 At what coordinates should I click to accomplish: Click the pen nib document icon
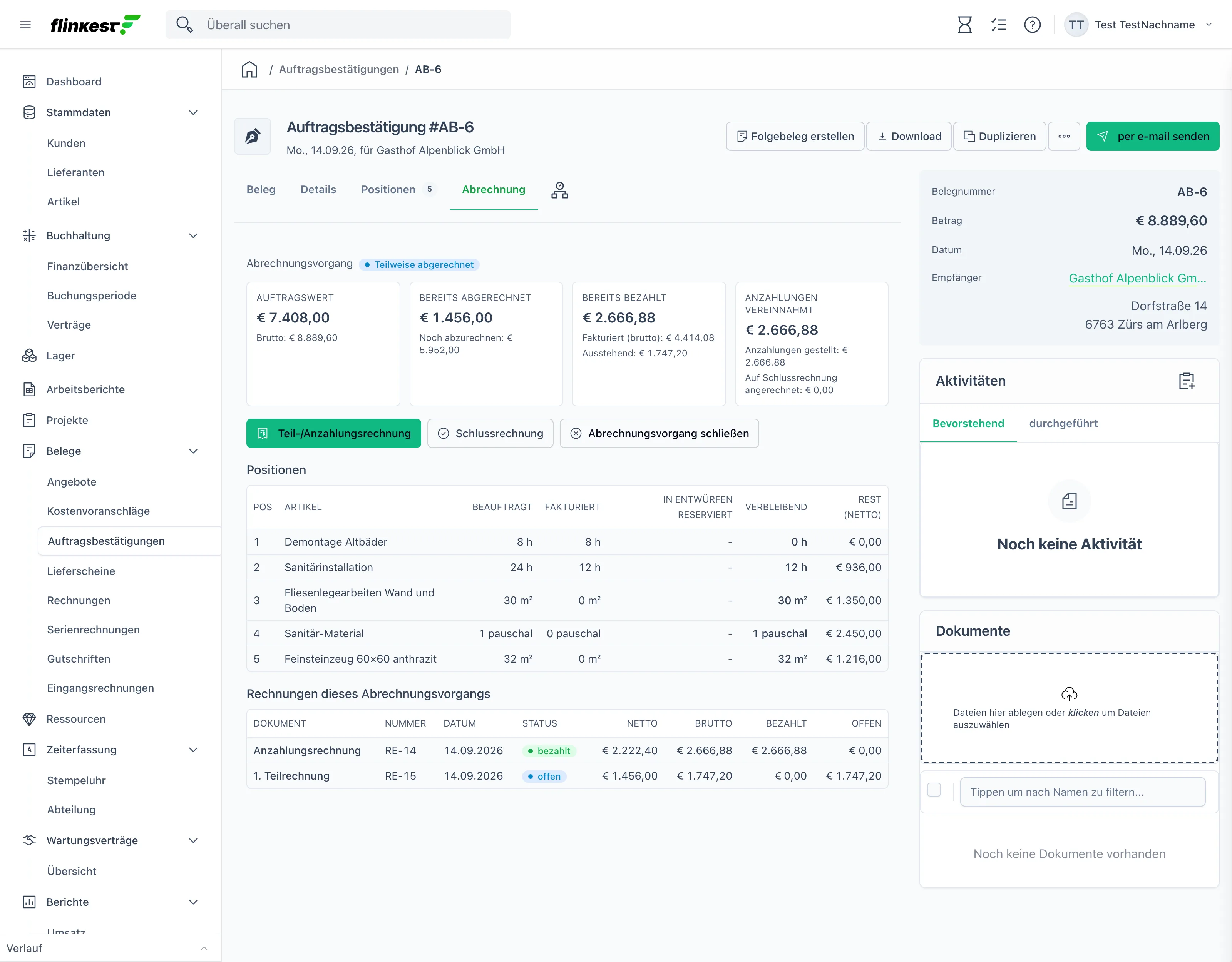(253, 136)
